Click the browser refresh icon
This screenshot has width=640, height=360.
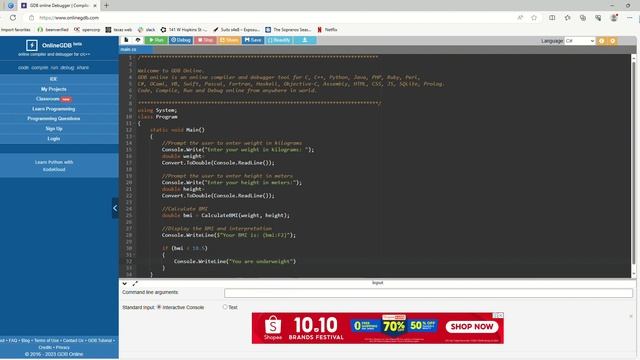pos(13,18)
